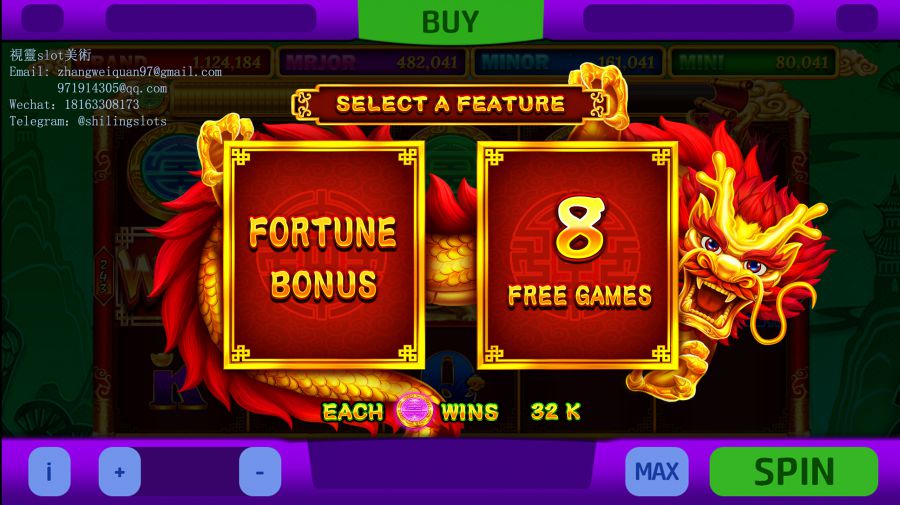Choose the 8 Free Games card
The height and width of the screenshot is (505, 900).
(577, 255)
